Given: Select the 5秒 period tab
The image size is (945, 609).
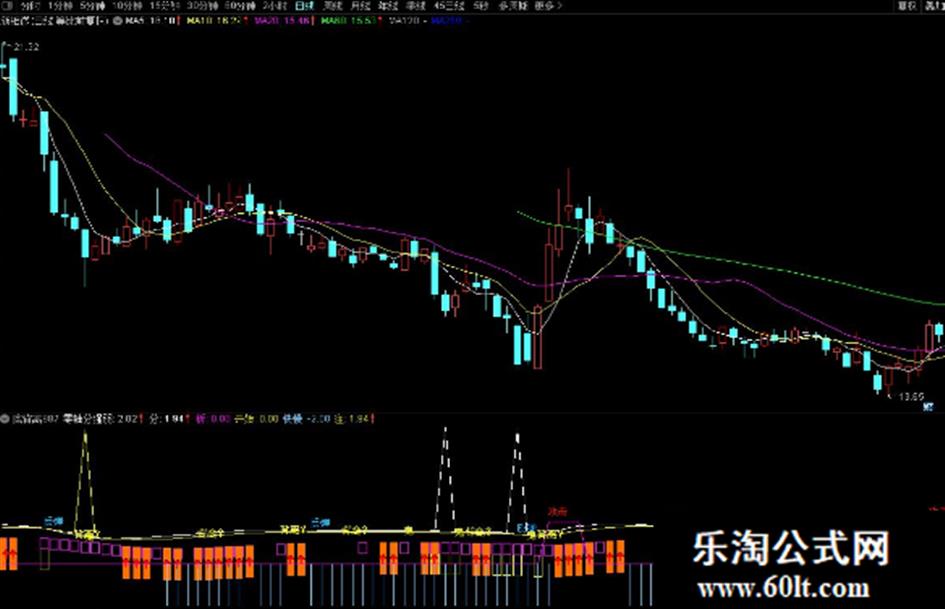Looking at the screenshot, I should (480, 6).
